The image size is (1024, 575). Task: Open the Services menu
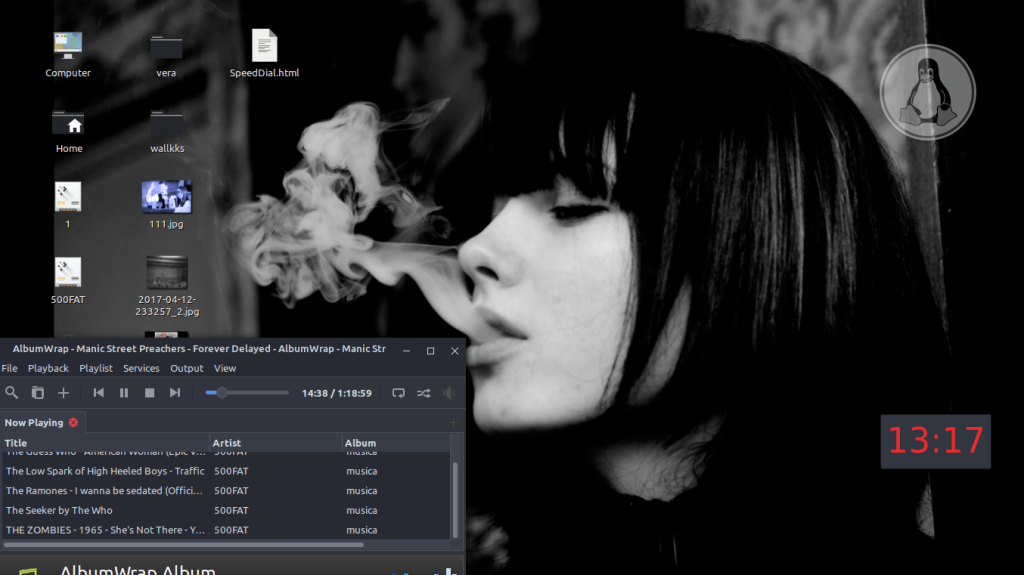pos(141,368)
